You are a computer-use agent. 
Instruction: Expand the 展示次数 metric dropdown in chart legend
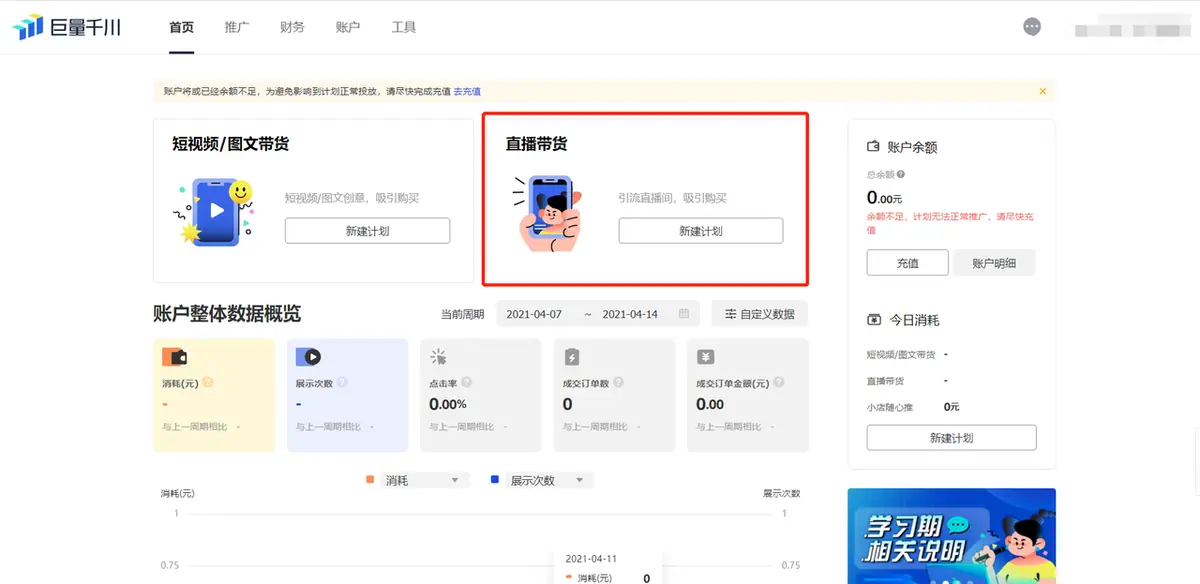click(x=548, y=481)
